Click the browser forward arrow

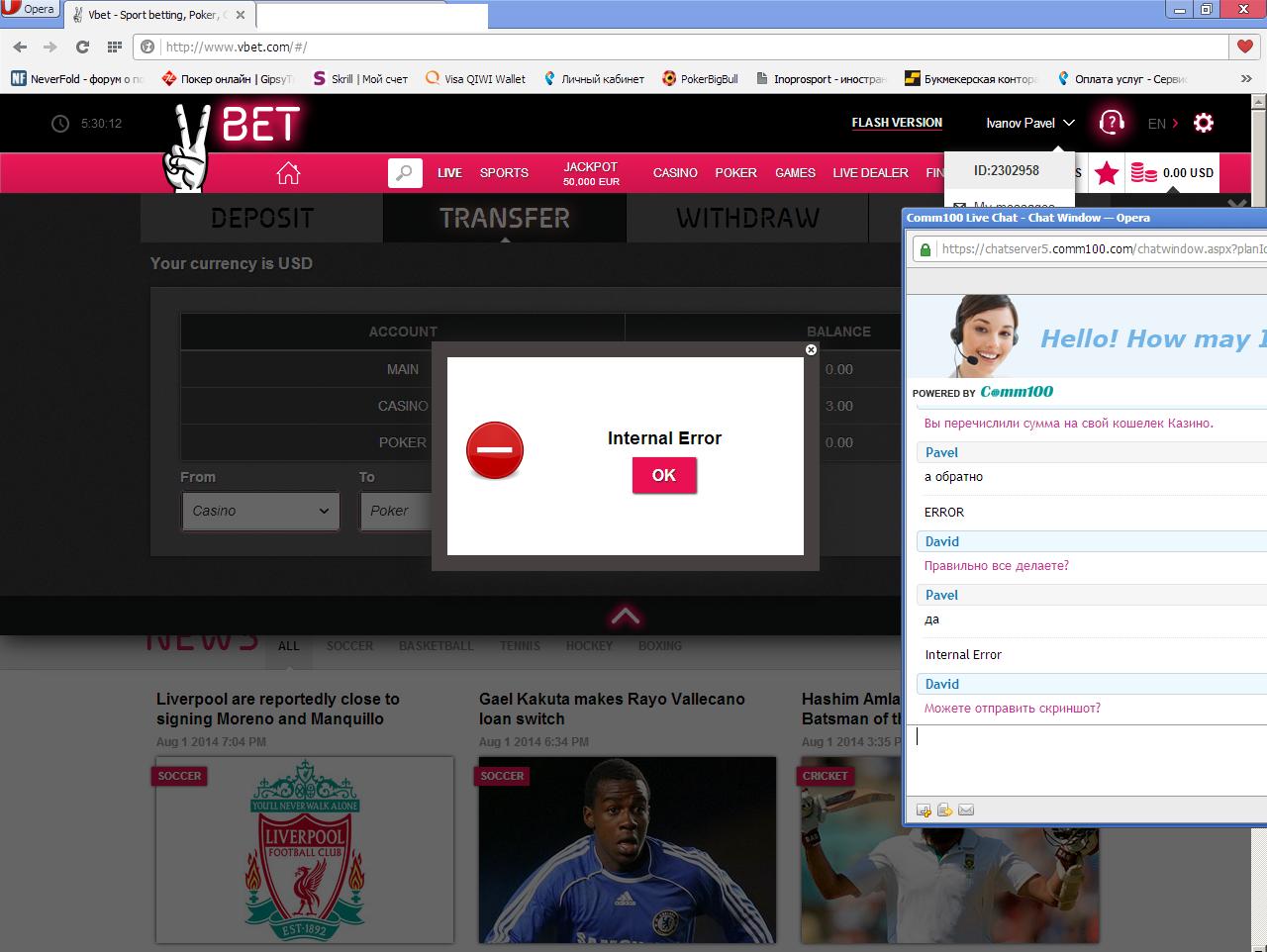[x=49, y=47]
